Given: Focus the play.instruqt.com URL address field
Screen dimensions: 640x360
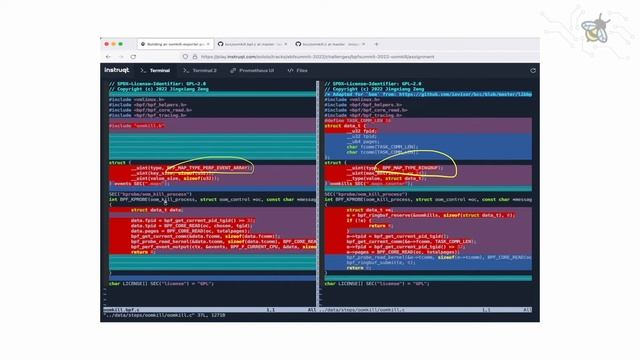Looking at the screenshot, I should click(317, 57).
